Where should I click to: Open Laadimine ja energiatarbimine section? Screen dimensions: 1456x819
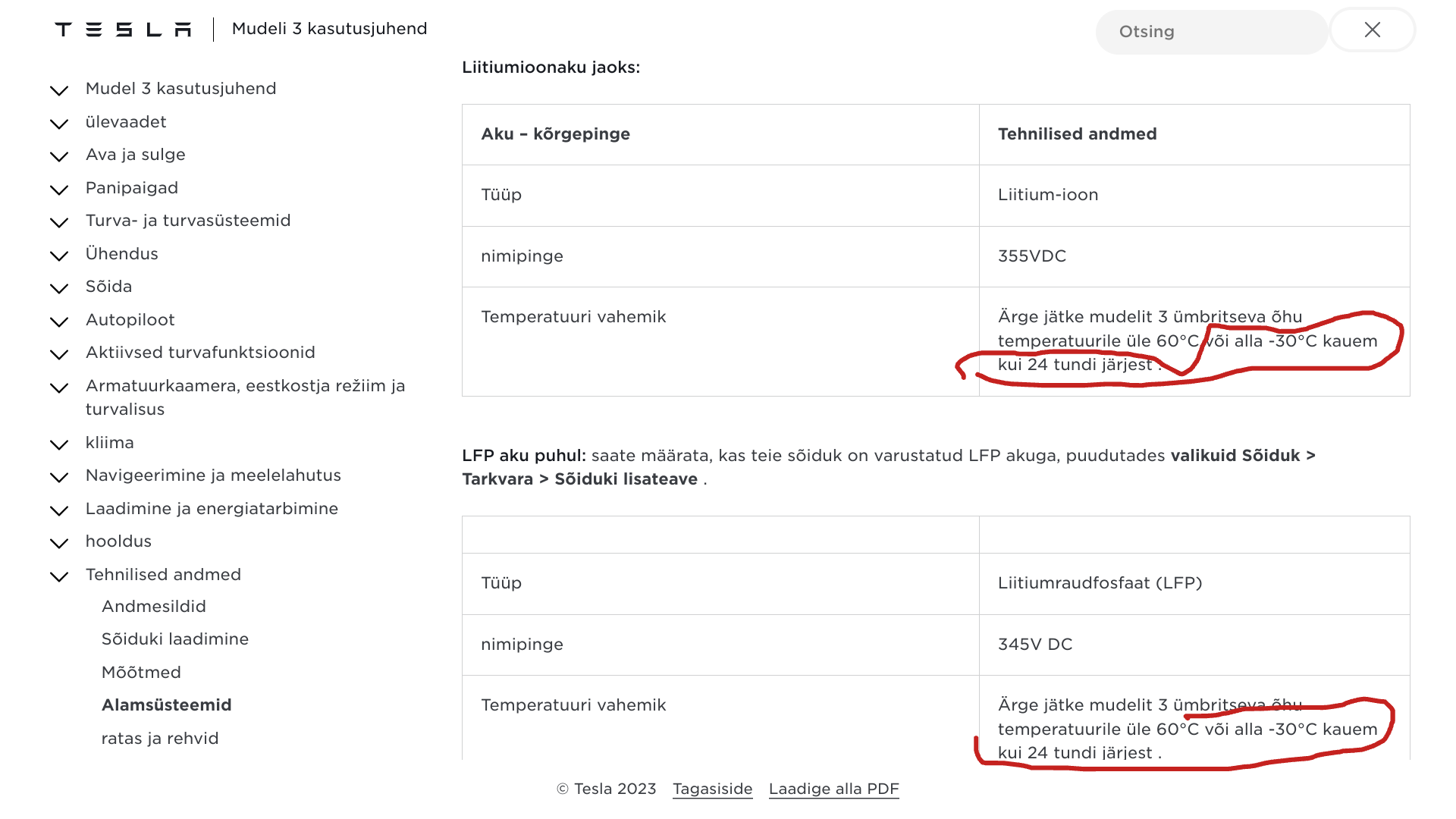point(212,509)
